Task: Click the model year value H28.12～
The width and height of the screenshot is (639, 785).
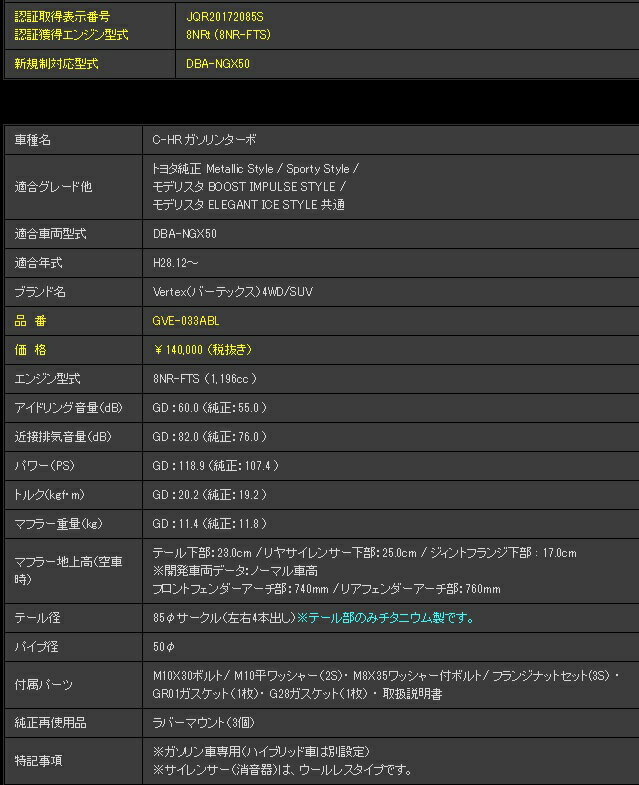Action: point(177,263)
